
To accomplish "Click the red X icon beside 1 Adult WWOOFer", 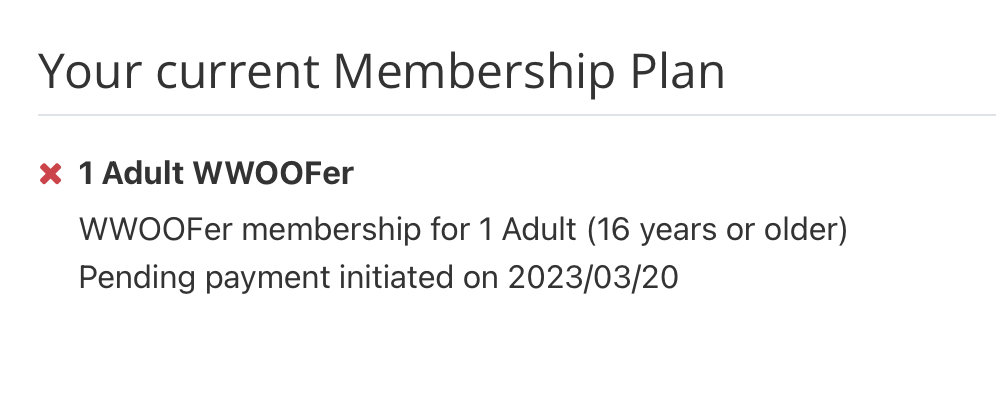I will pyautogui.click(x=50, y=174).
